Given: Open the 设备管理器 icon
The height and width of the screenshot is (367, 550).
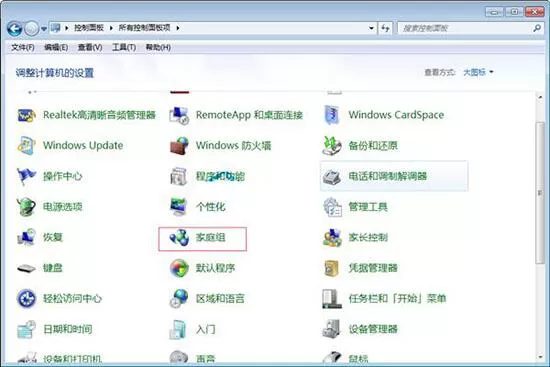Looking at the screenshot, I should [332, 329].
